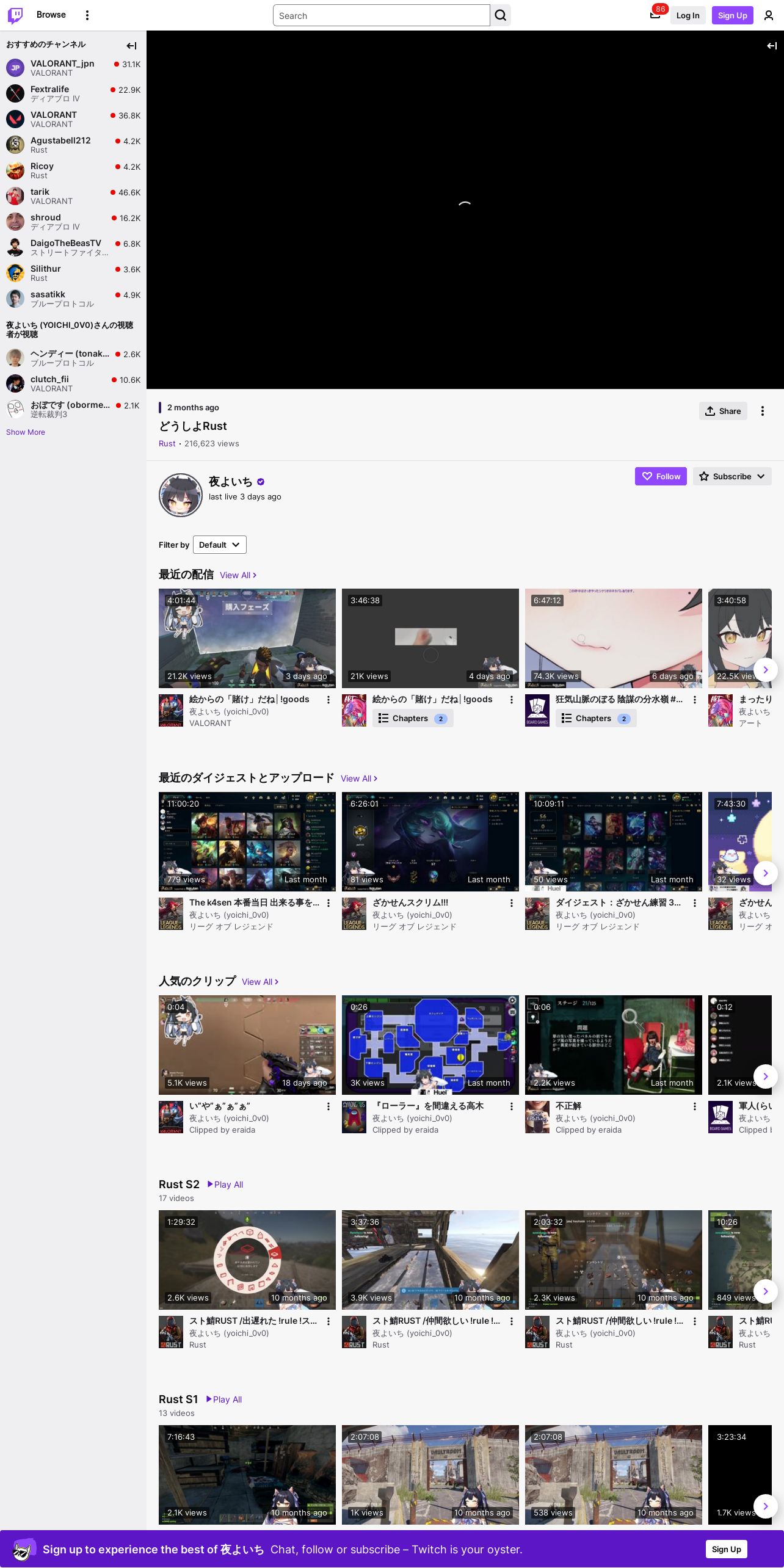Open the 0:26 ローラー clip thumbnail
Screen dimensions: 784x1568
tap(430, 1045)
